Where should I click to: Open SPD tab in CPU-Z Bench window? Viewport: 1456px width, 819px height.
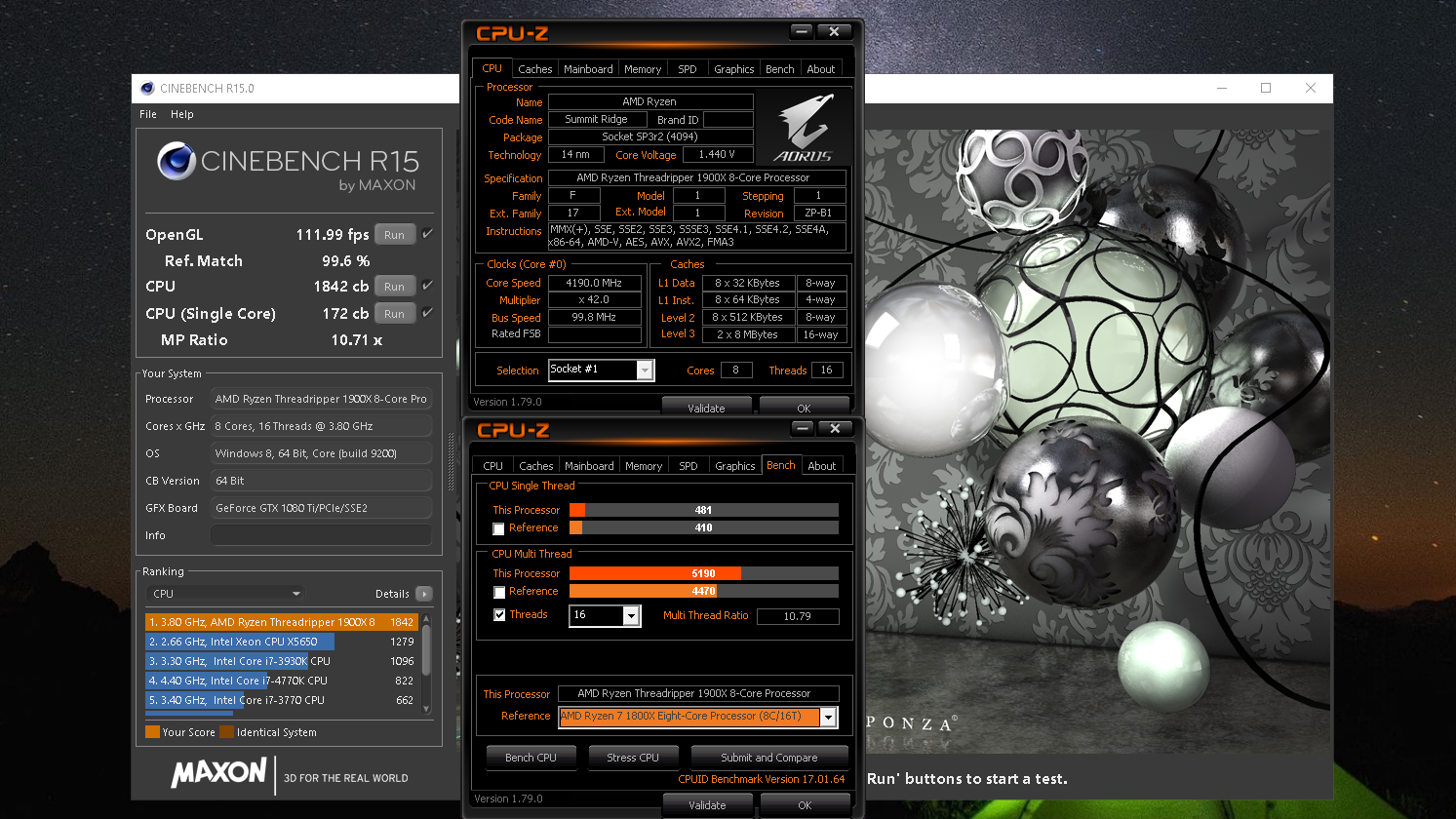689,466
